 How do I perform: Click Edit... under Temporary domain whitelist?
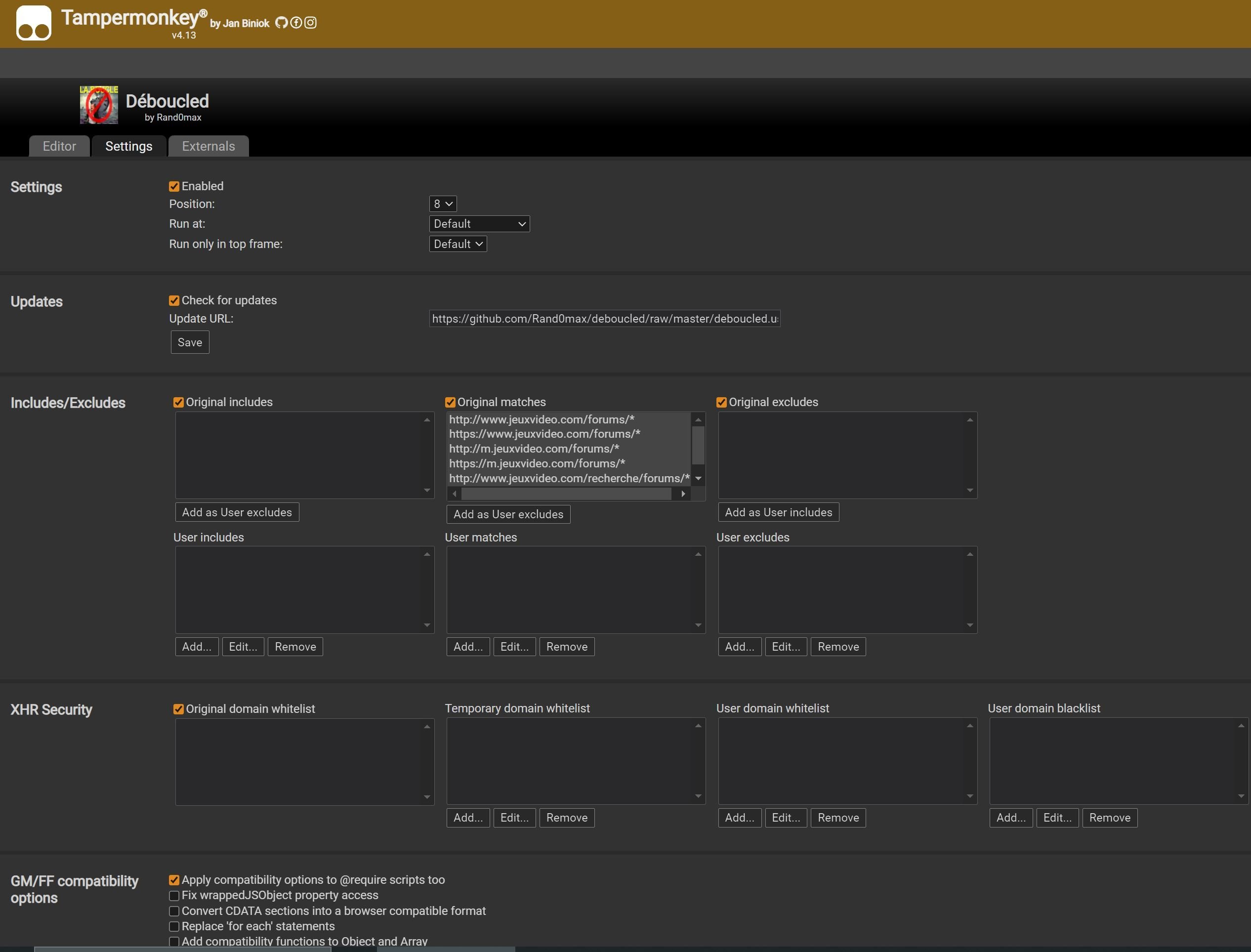[514, 818]
